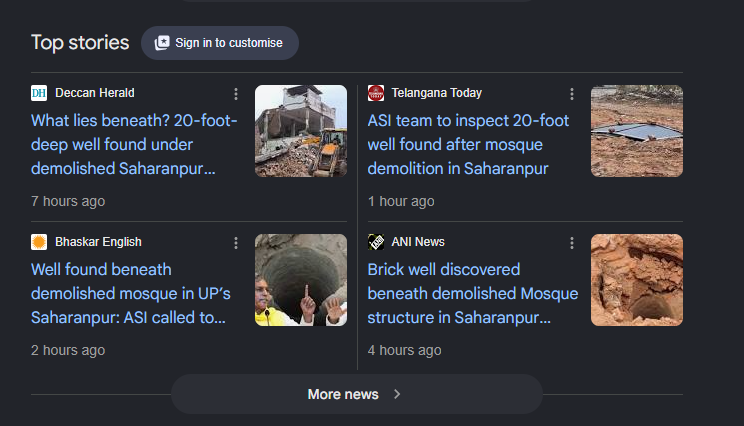Viewport: 744px width, 426px height.
Task: Click the thumbnail of man pointing near well
Action: point(301,280)
